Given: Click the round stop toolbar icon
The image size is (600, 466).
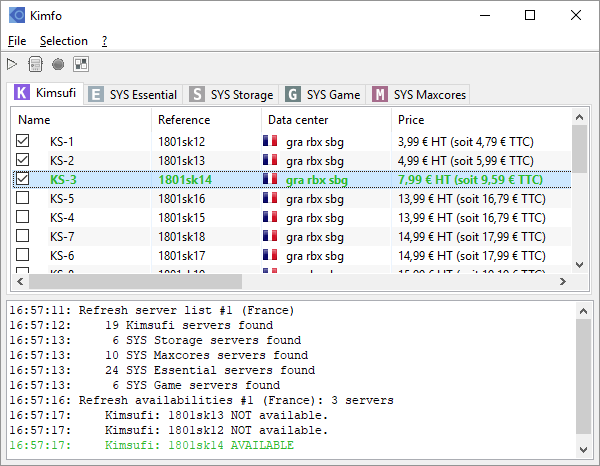Looking at the screenshot, I should tap(58, 64).
